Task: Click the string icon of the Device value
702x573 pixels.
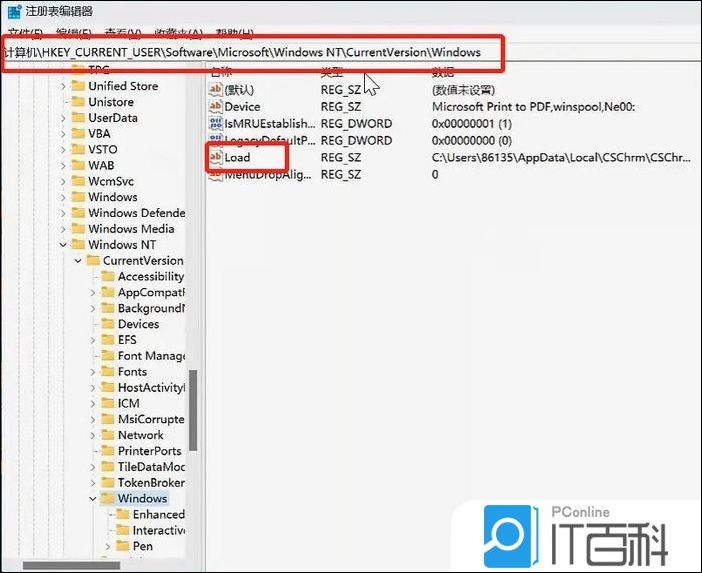Action: coord(215,107)
